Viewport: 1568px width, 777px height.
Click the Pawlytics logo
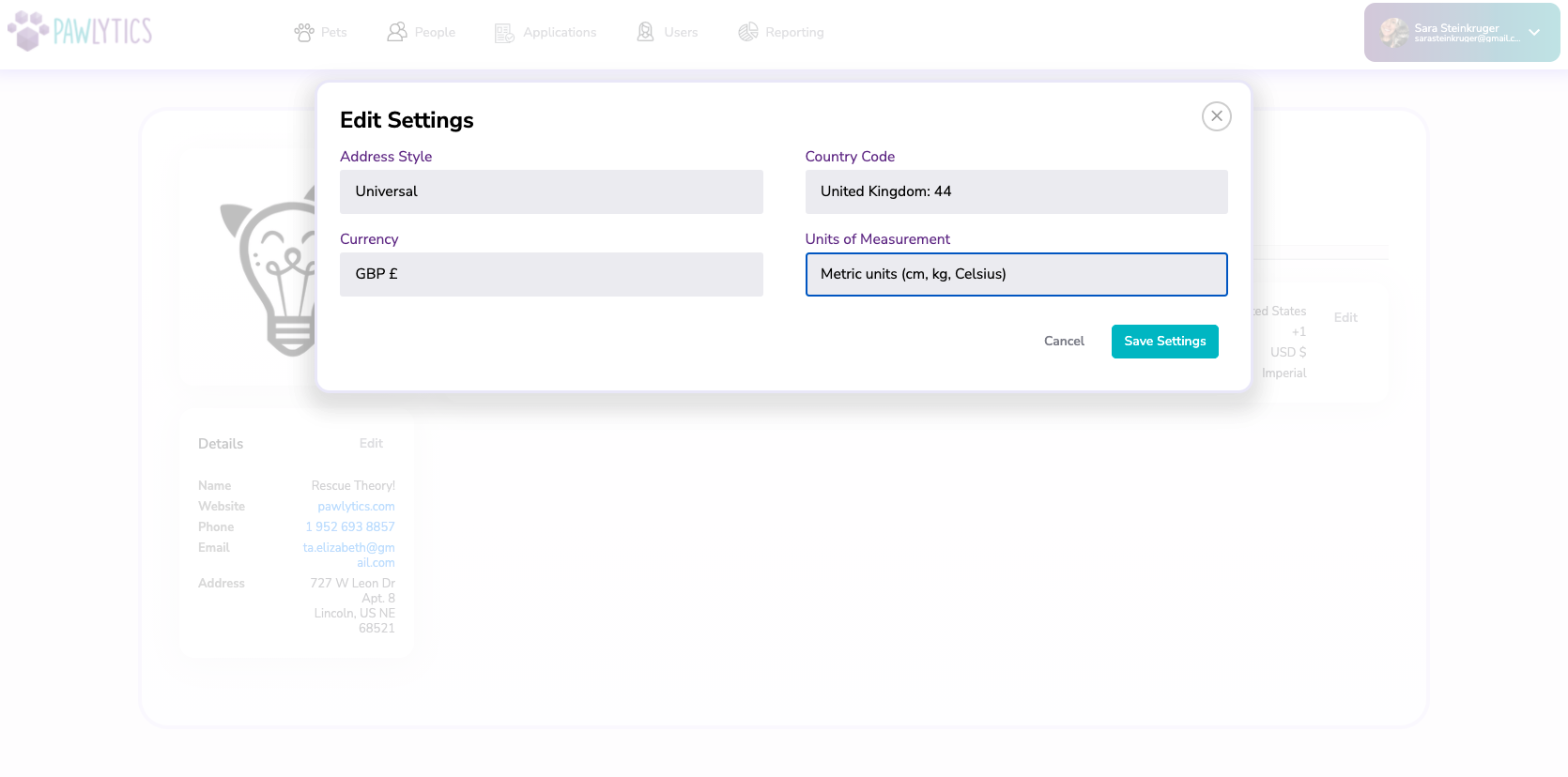point(80,31)
